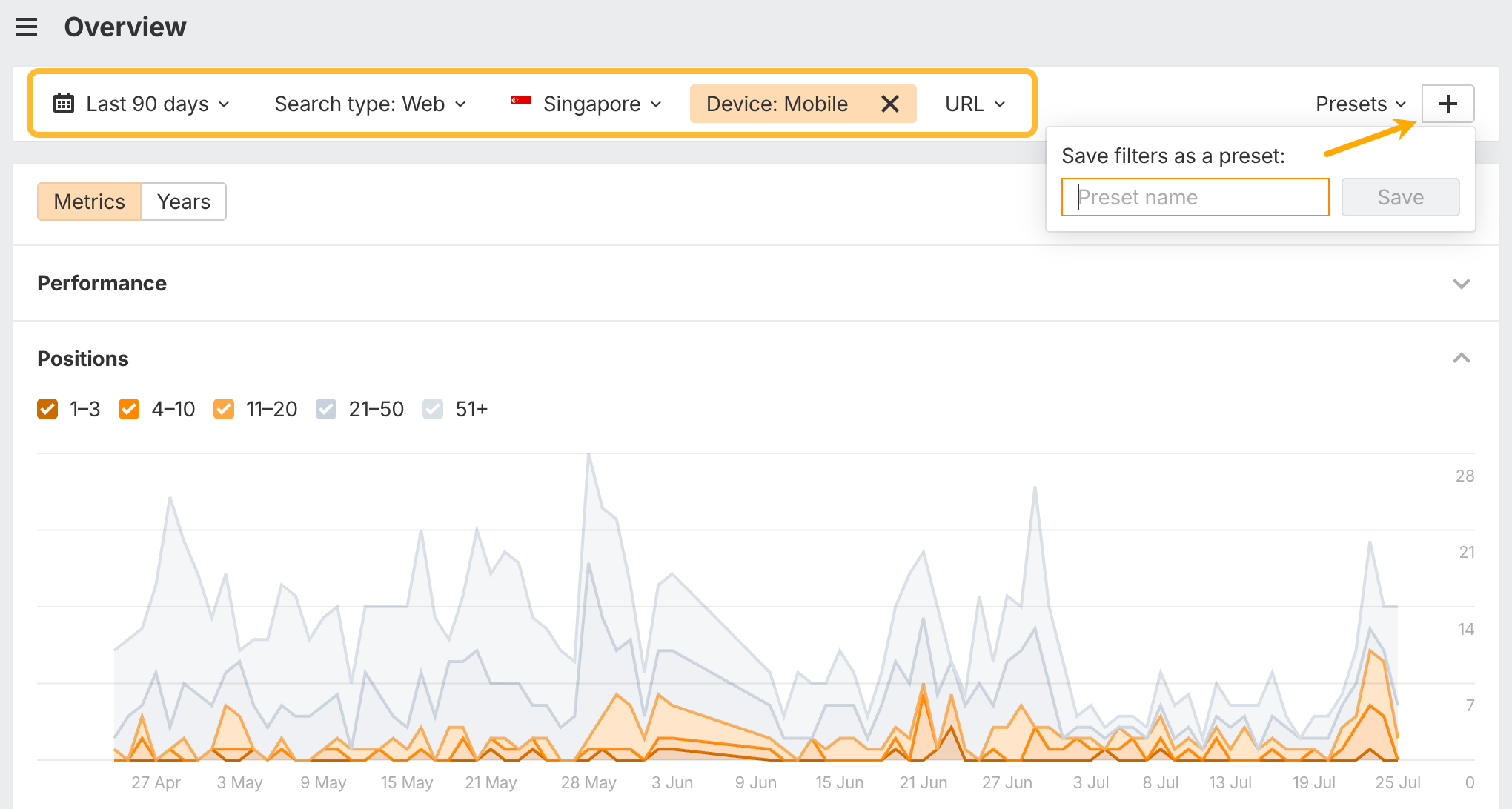Image resolution: width=1512 pixels, height=809 pixels.
Task: Click the plus icon to save preset
Action: point(1448,104)
